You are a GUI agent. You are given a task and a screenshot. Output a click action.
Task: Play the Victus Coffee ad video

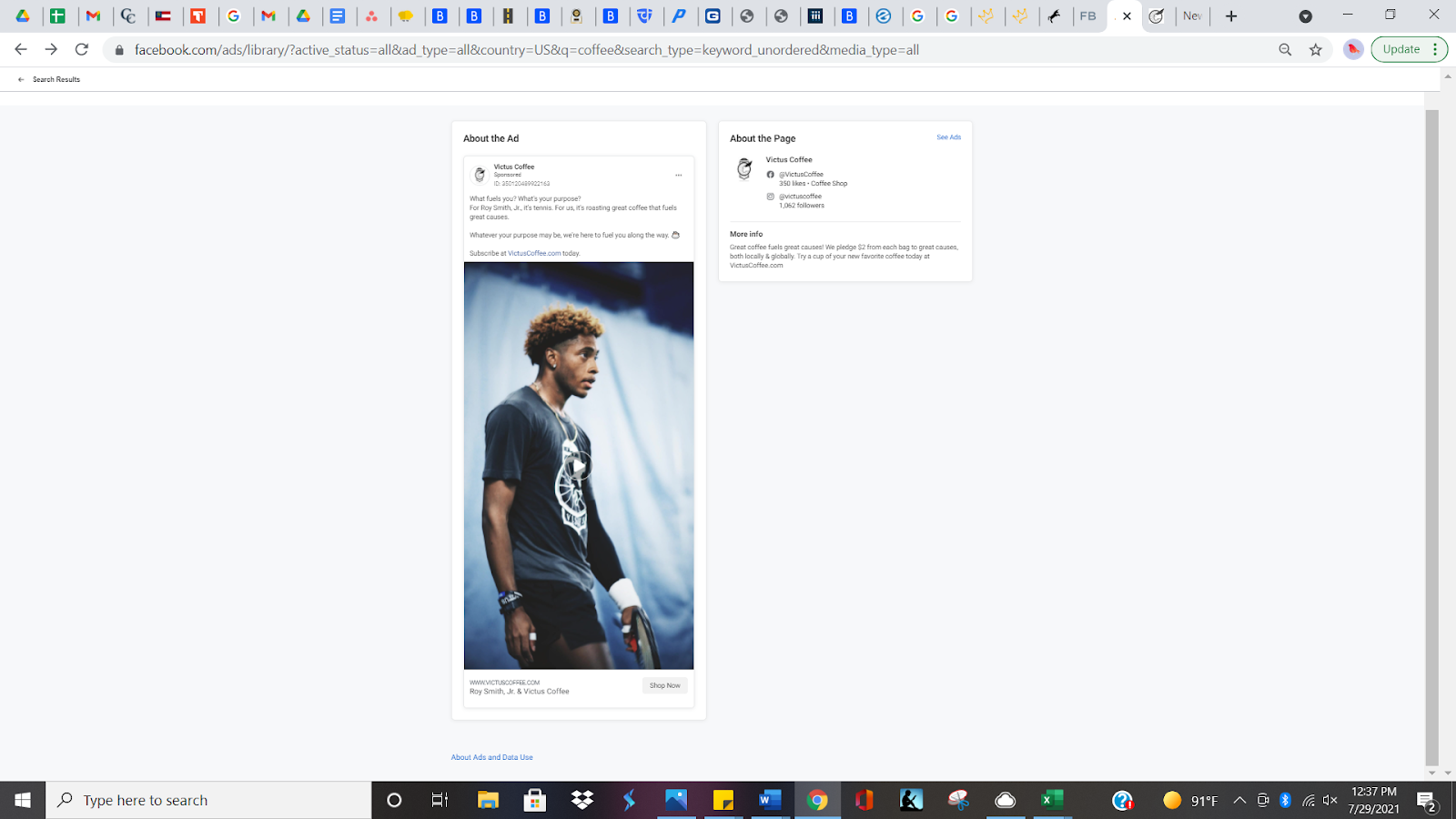579,467
